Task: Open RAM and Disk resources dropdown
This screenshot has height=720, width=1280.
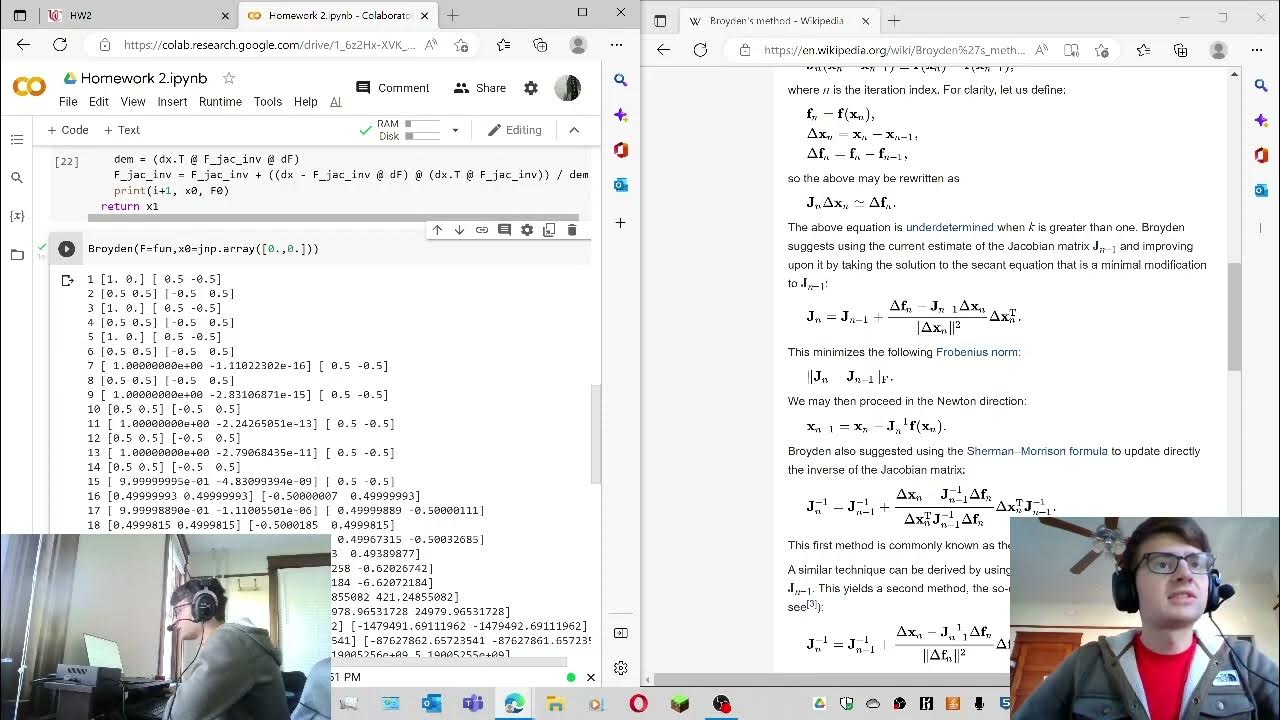Action: (x=455, y=130)
